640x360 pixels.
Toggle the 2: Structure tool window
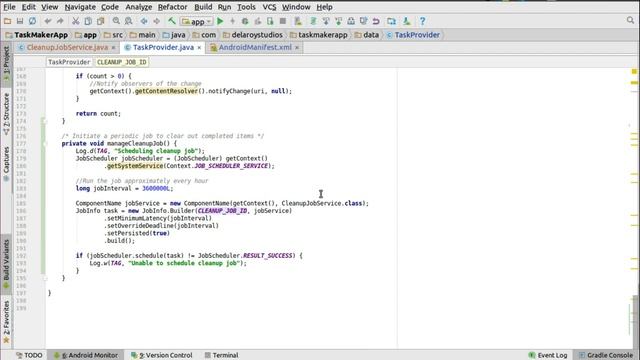pos(6,114)
